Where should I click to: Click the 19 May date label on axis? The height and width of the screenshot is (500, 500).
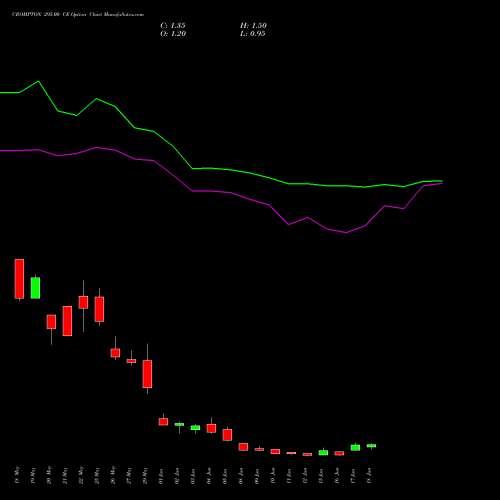(33, 476)
